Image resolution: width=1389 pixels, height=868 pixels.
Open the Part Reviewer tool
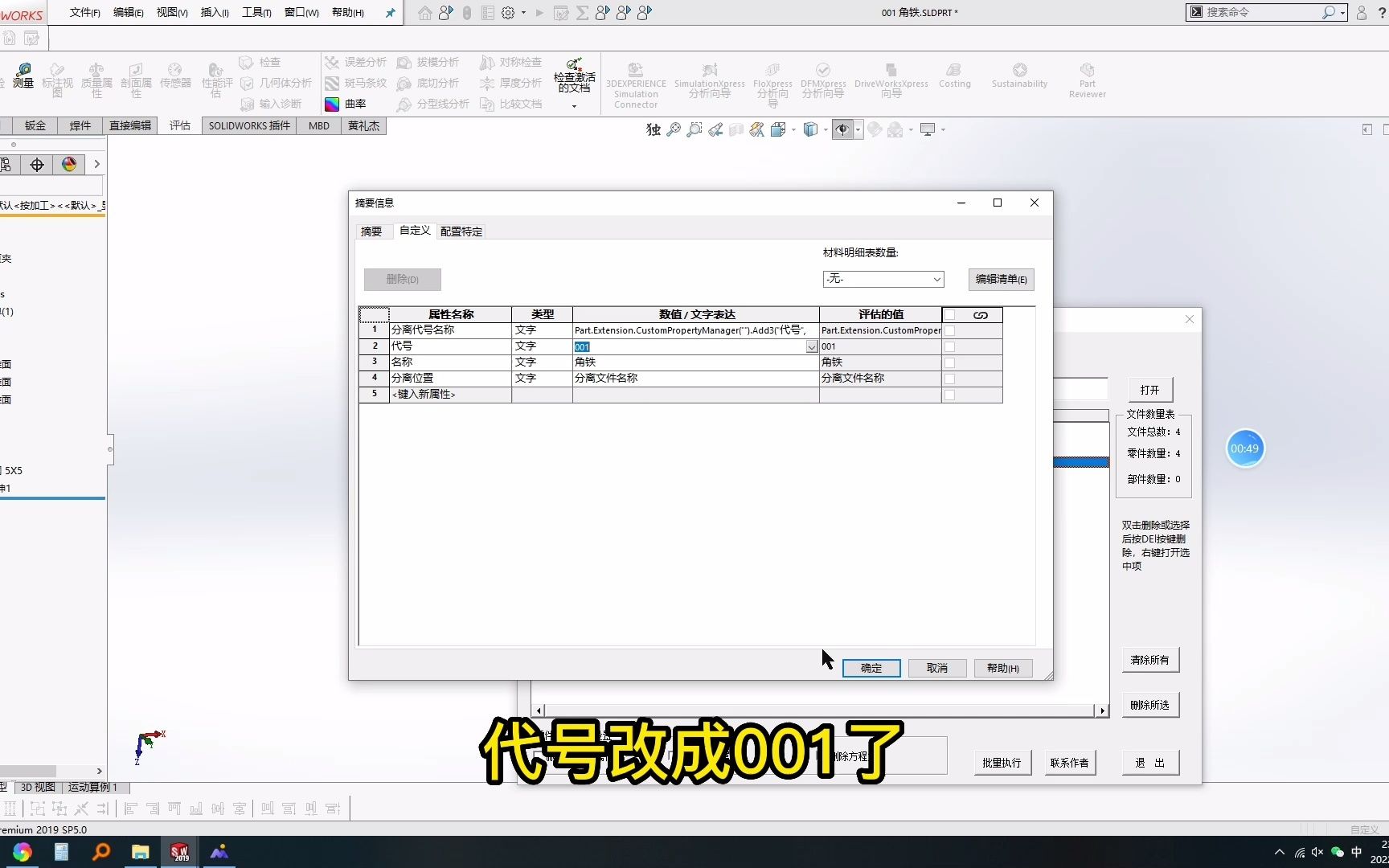tap(1087, 80)
